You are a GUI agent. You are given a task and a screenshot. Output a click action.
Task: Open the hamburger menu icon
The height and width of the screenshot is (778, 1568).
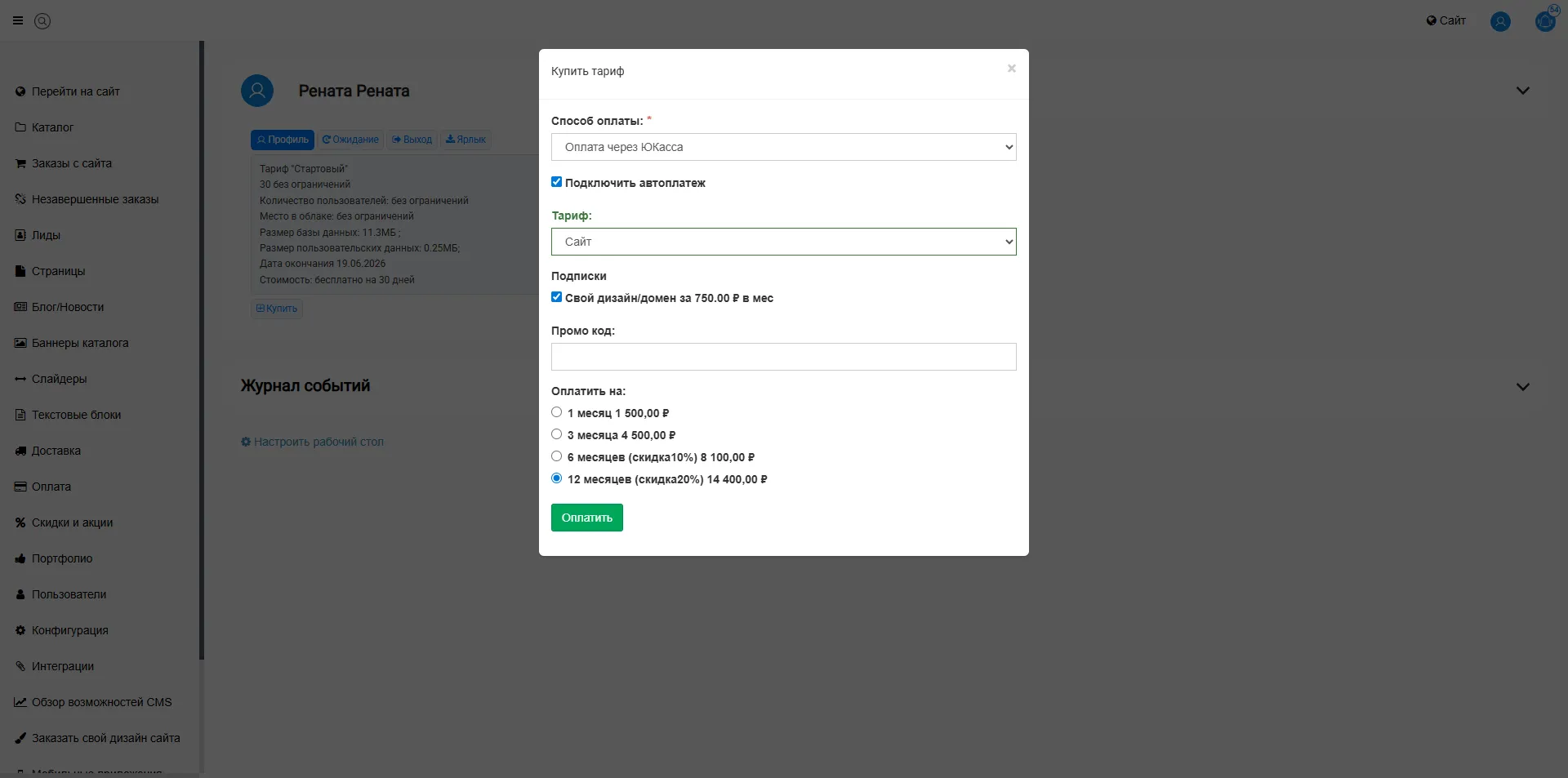18,21
